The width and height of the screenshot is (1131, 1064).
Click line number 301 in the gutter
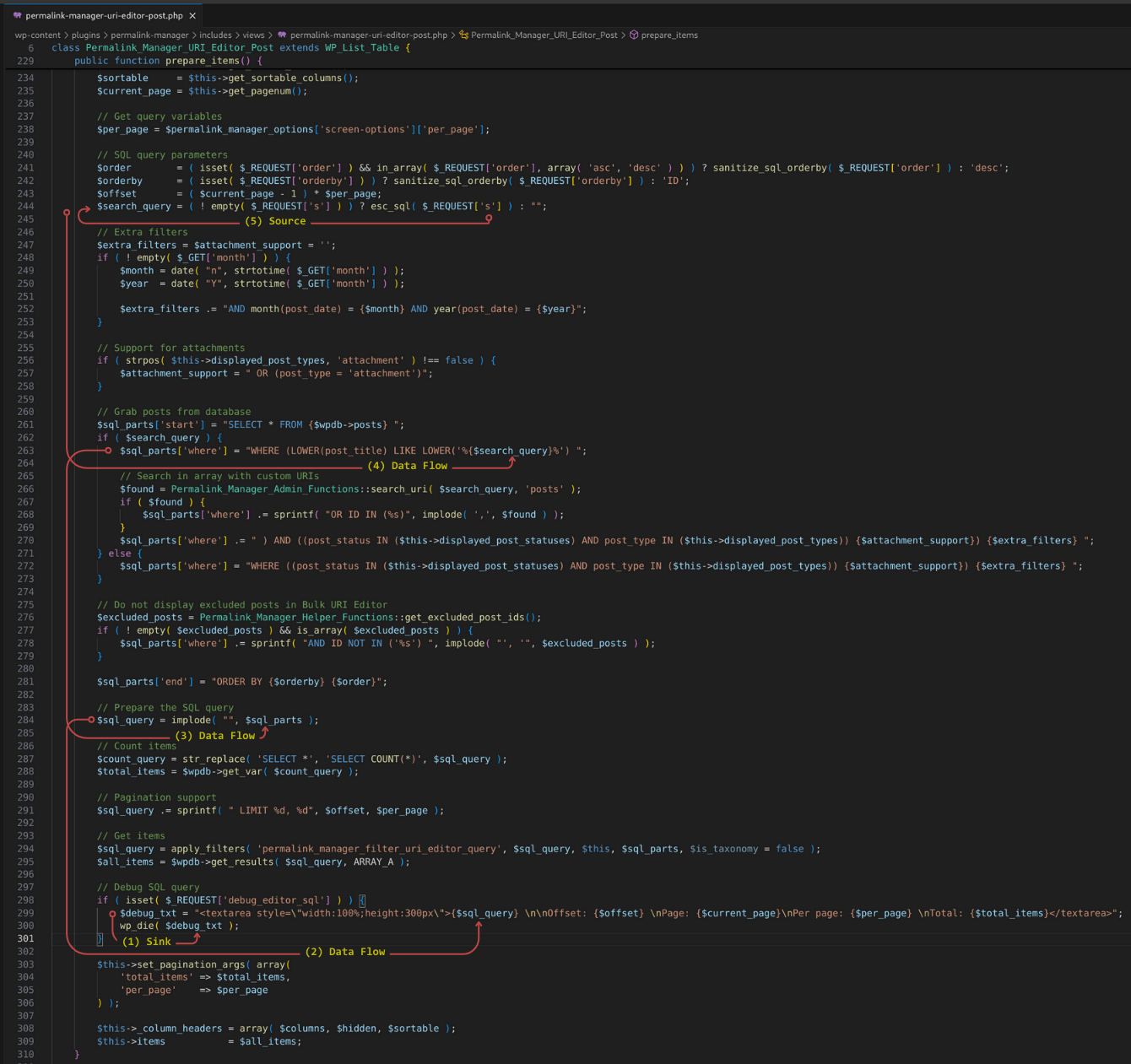25,938
